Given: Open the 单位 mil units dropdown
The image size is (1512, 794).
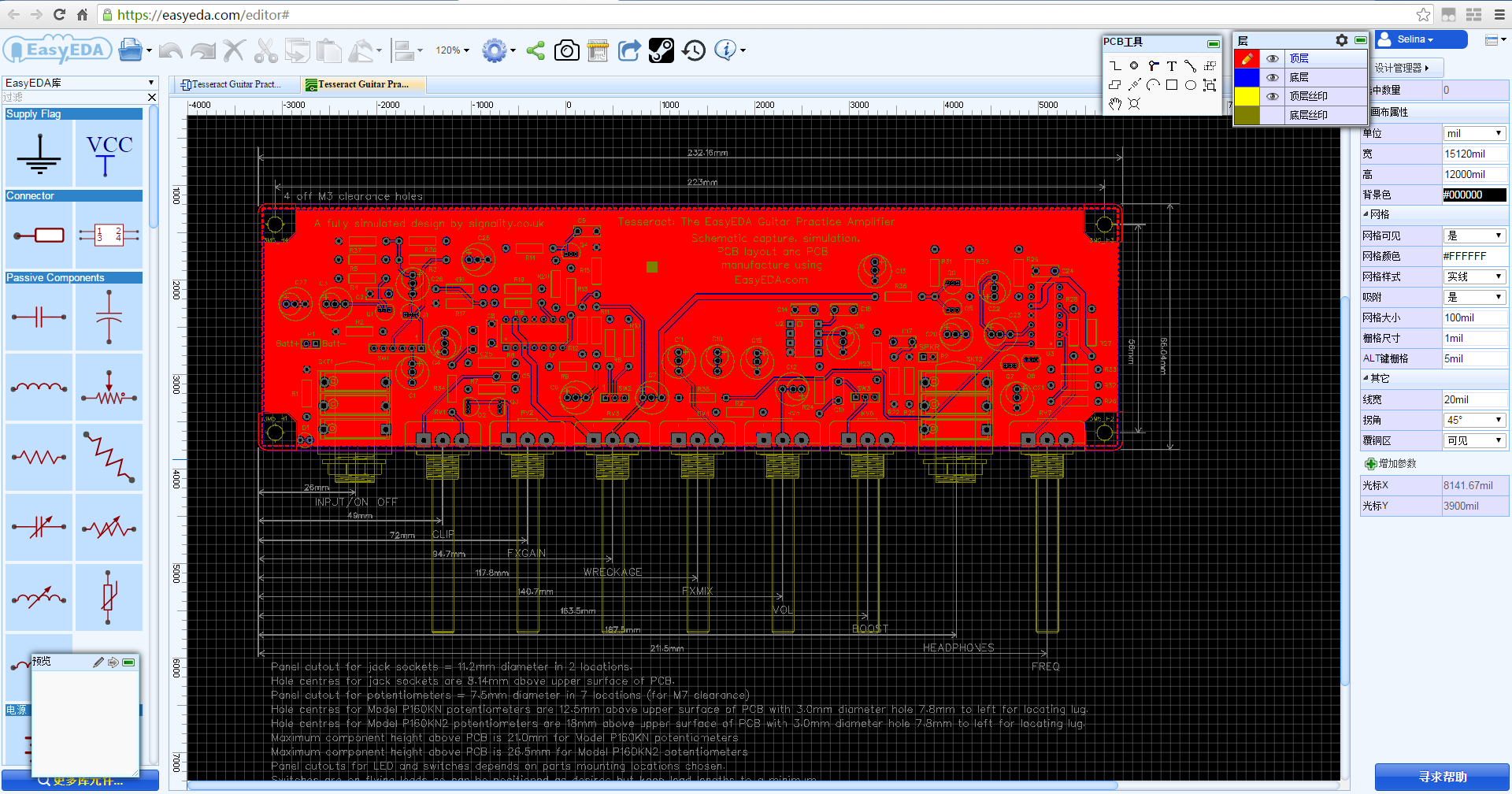Looking at the screenshot, I should 1473,134.
